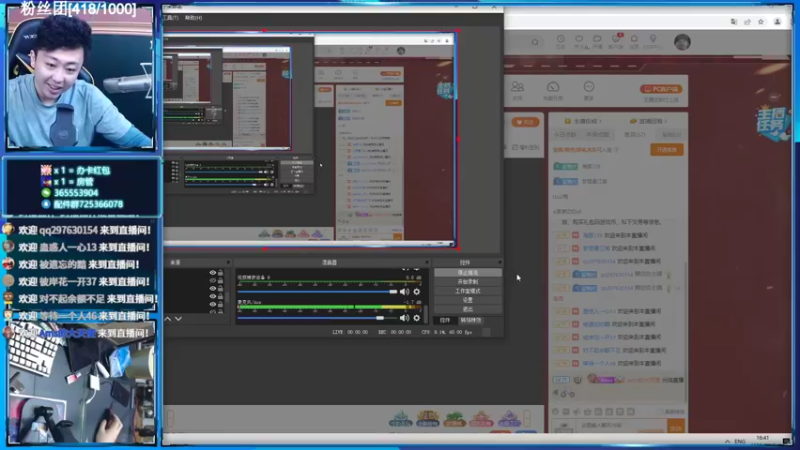The image size is (800, 450).
Task: Open the taskbar clock showing 16:41
Action: coord(763,439)
